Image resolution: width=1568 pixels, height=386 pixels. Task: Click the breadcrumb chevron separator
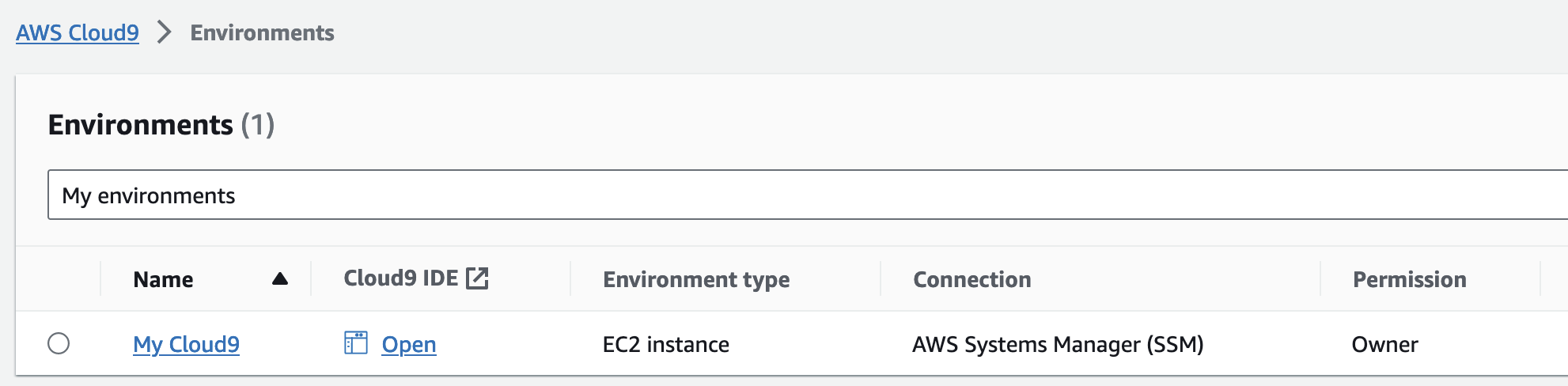[x=164, y=32]
